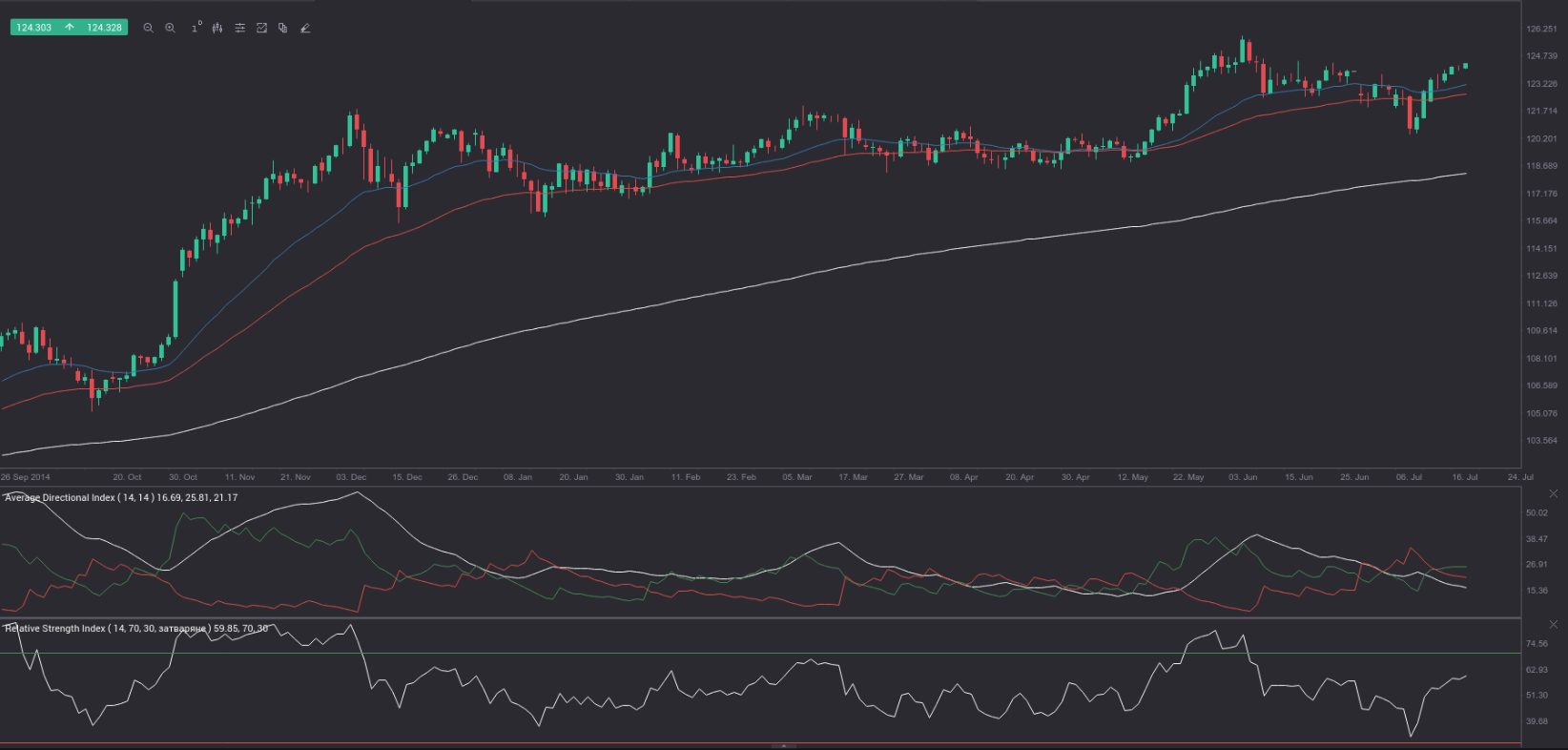Click the duplicate chart icon
The image size is (1568, 750).
coord(283,28)
